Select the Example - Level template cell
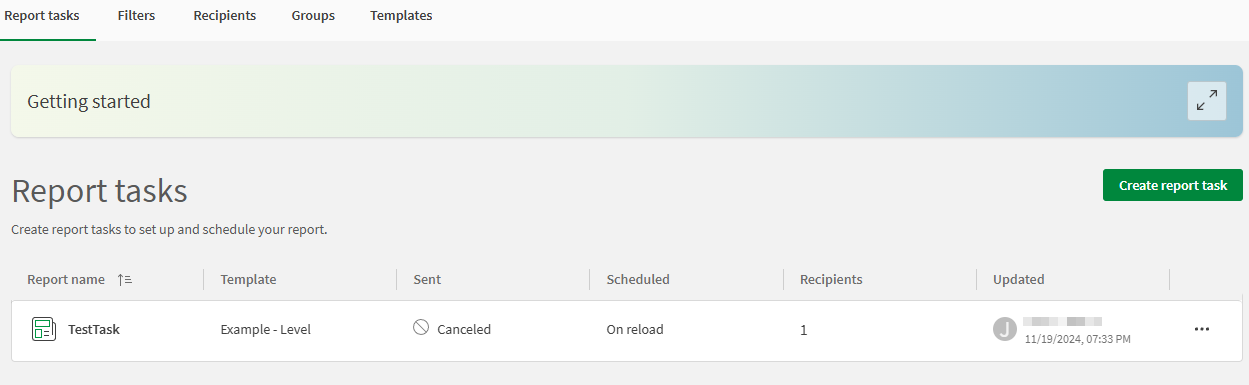1249x385 pixels. (x=265, y=329)
